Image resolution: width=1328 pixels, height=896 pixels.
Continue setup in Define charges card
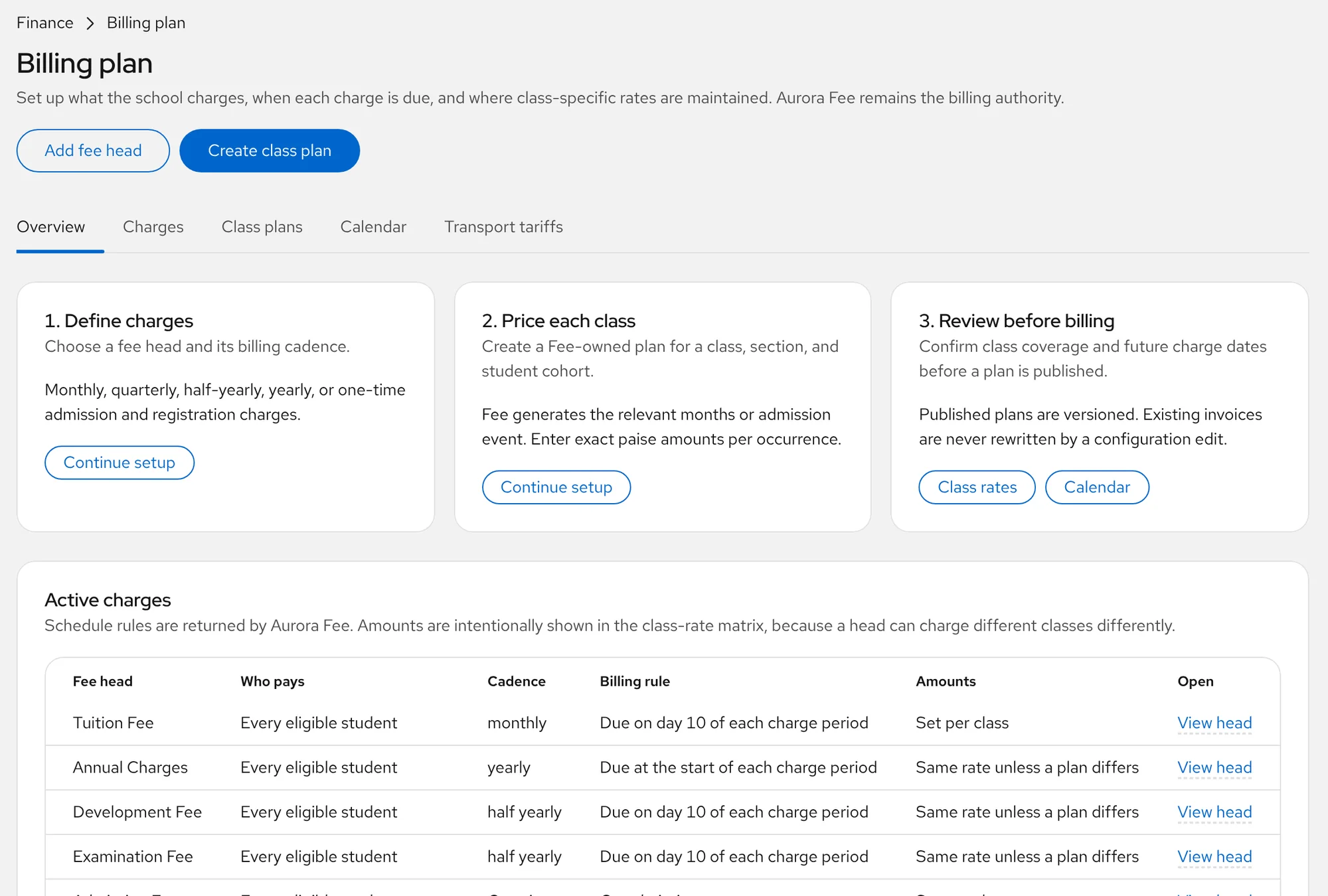[x=120, y=463]
